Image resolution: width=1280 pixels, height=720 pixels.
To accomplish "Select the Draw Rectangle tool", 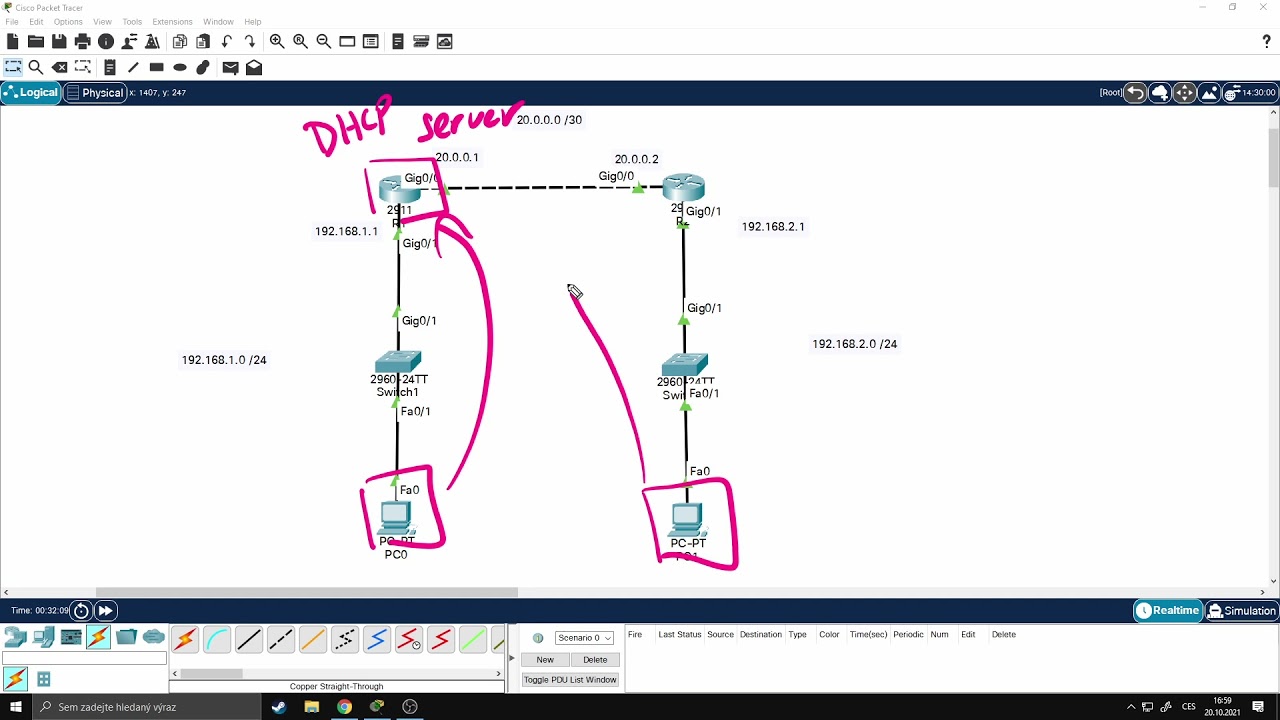I will click(x=156, y=67).
